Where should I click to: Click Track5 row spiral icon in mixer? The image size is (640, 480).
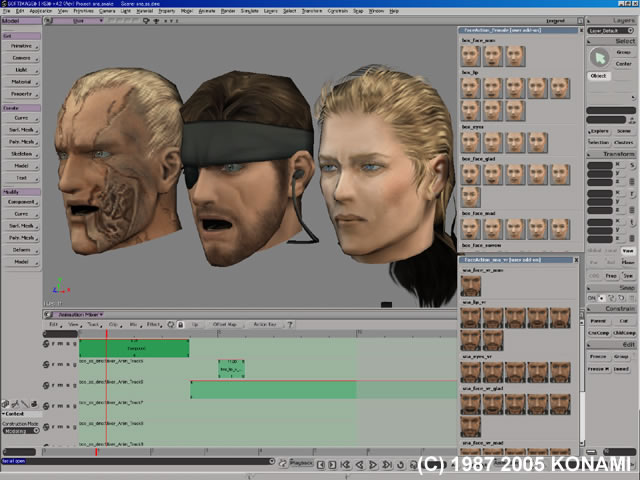click(46, 364)
